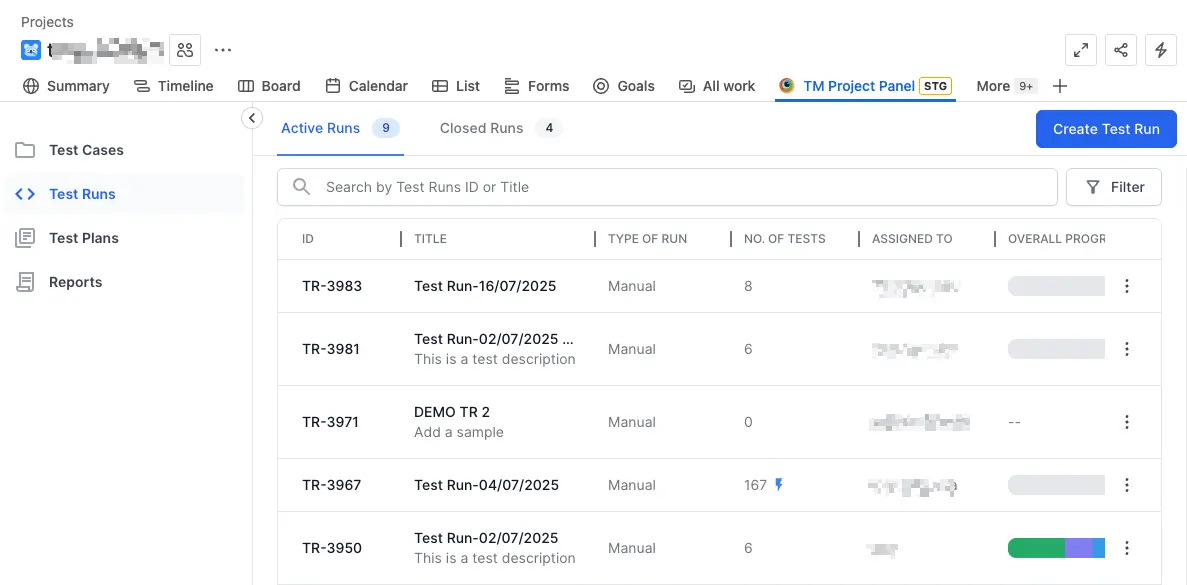
Task: Open the Board tab
Action: point(269,86)
